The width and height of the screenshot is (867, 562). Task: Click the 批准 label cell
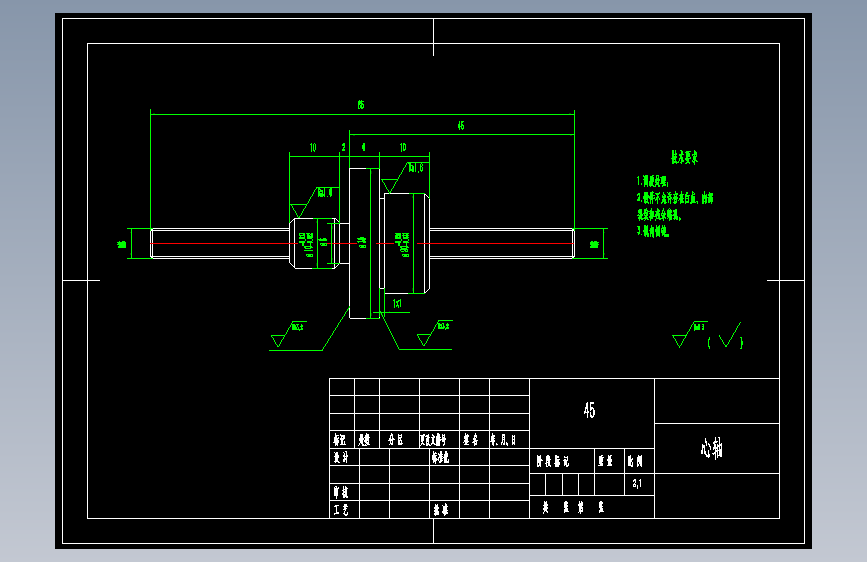tap(441, 509)
